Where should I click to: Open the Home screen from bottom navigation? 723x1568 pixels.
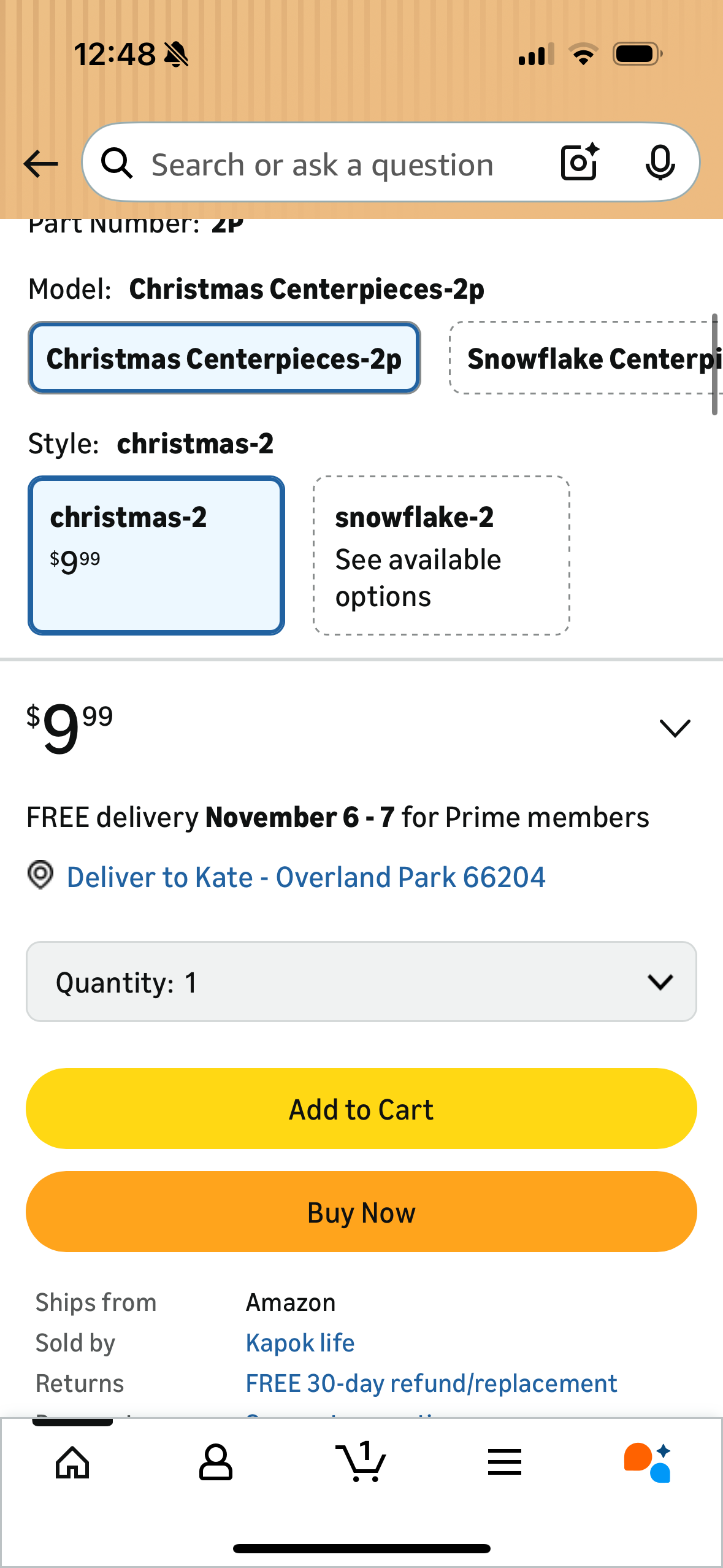coord(72,1464)
